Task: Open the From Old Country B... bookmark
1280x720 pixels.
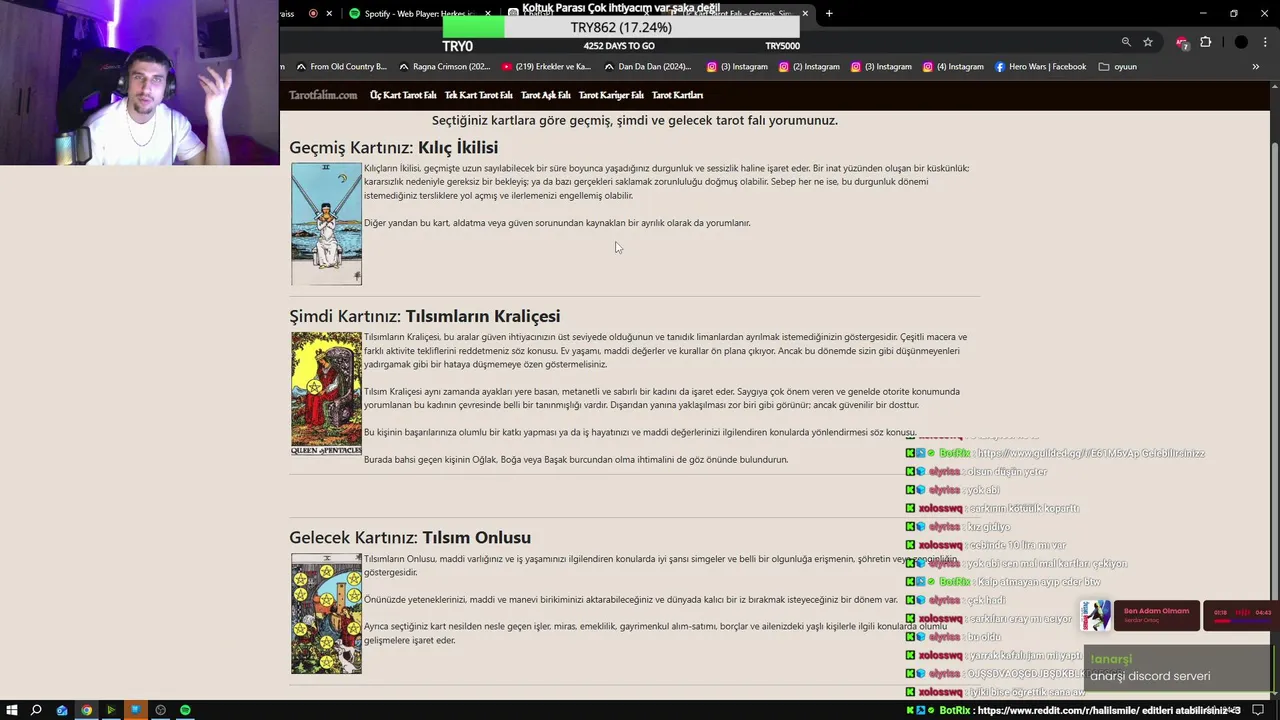Action: coord(339,67)
